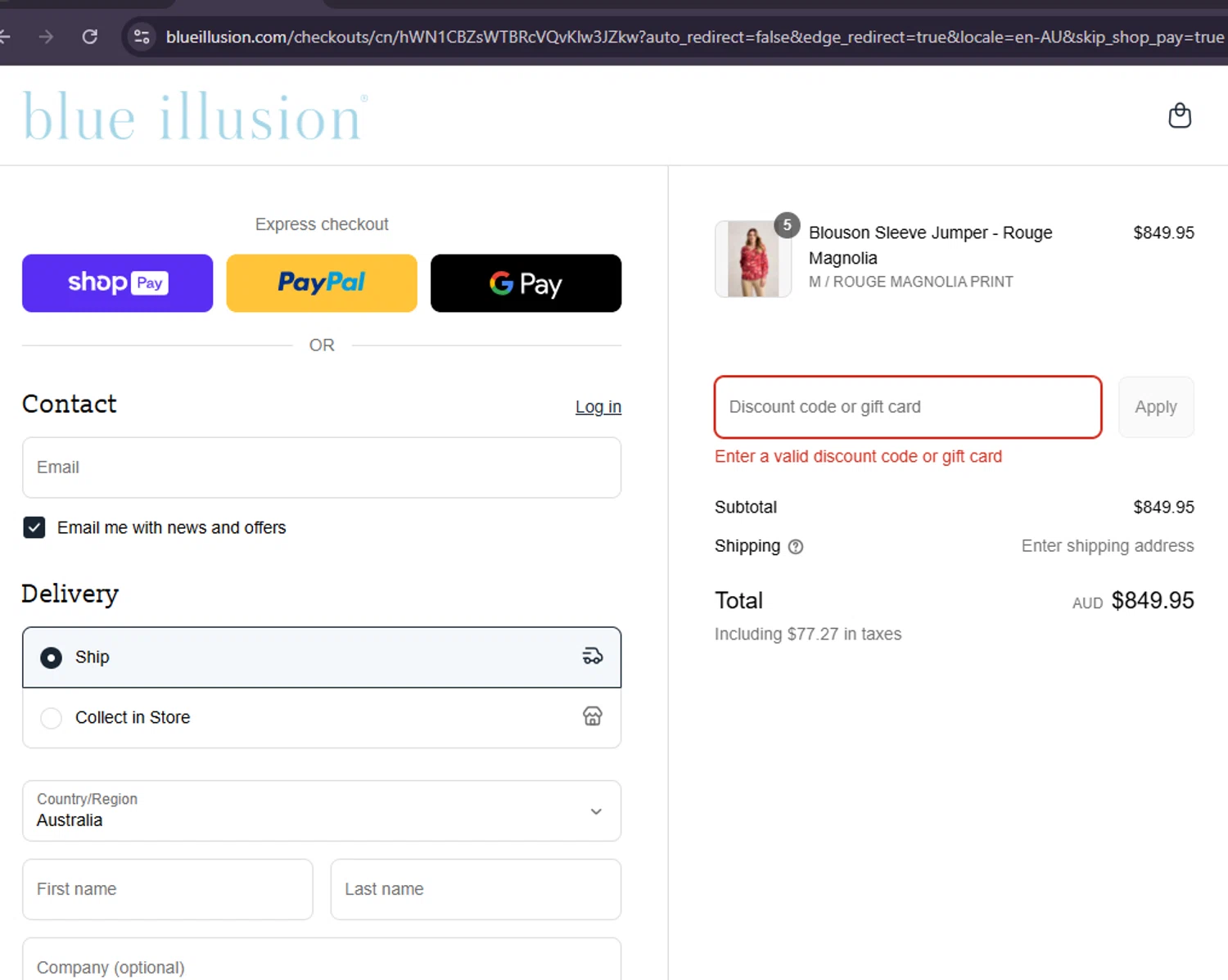Viewport: 1228px width, 980px height.
Task: Click the item quantity badge showing 5
Action: (x=787, y=224)
